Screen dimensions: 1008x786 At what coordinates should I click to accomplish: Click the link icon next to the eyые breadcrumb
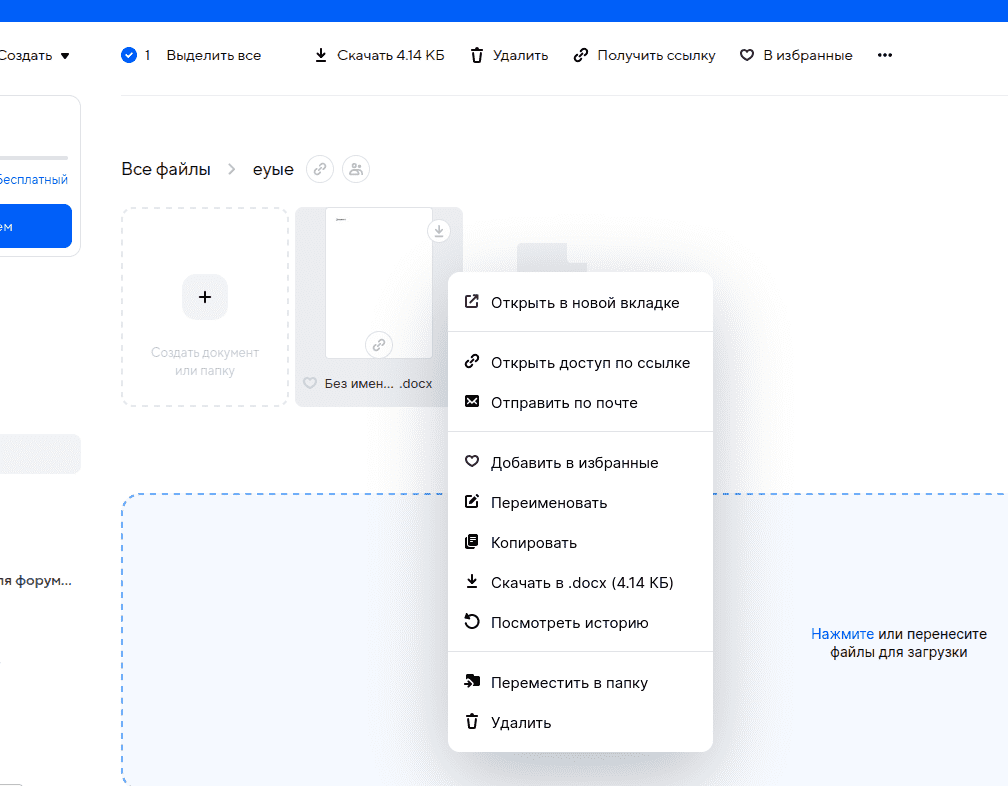coord(319,169)
